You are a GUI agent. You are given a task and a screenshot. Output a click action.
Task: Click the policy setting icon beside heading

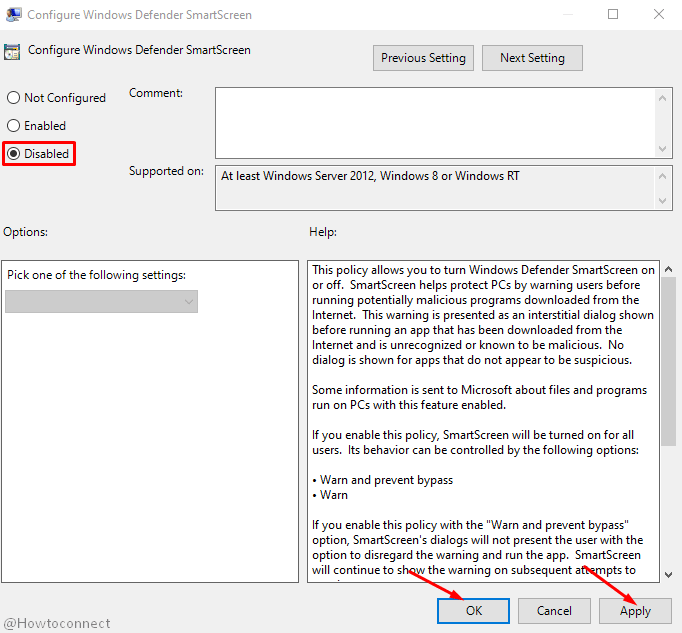[12, 52]
